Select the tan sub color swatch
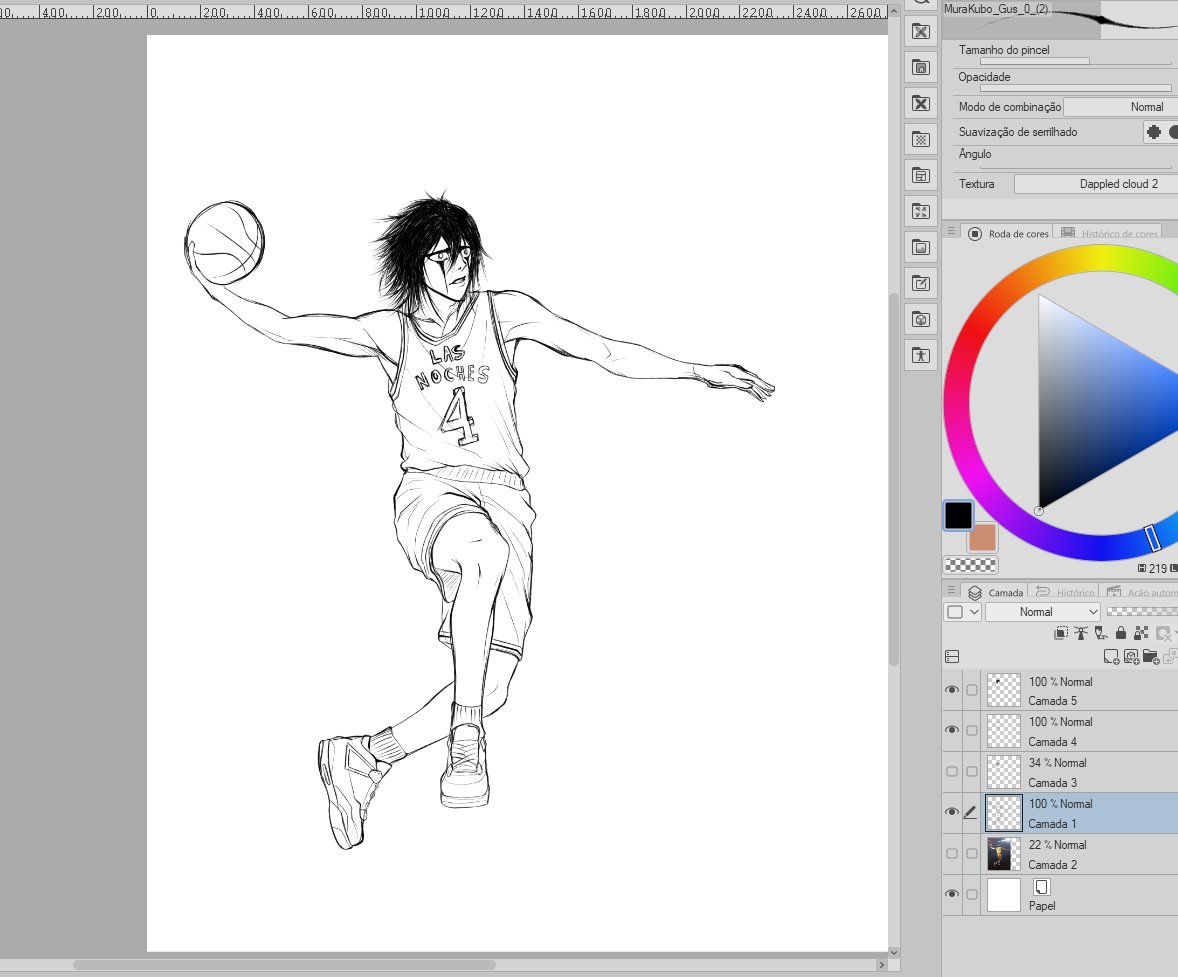This screenshot has width=1178, height=977. point(983,538)
